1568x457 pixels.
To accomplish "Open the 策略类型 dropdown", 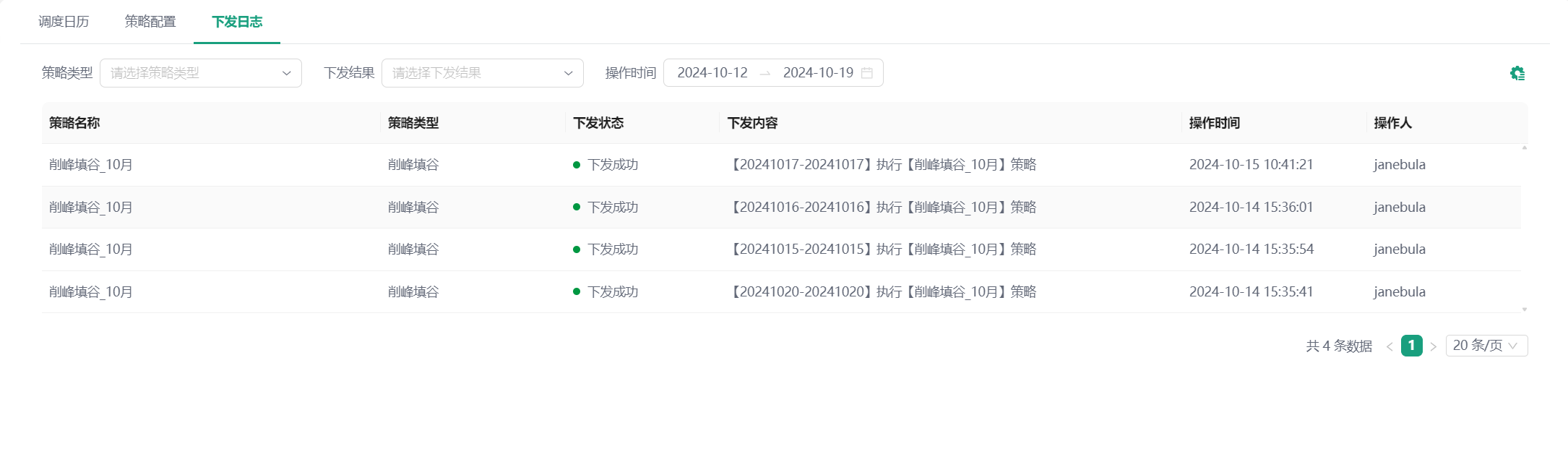I will pos(201,73).
